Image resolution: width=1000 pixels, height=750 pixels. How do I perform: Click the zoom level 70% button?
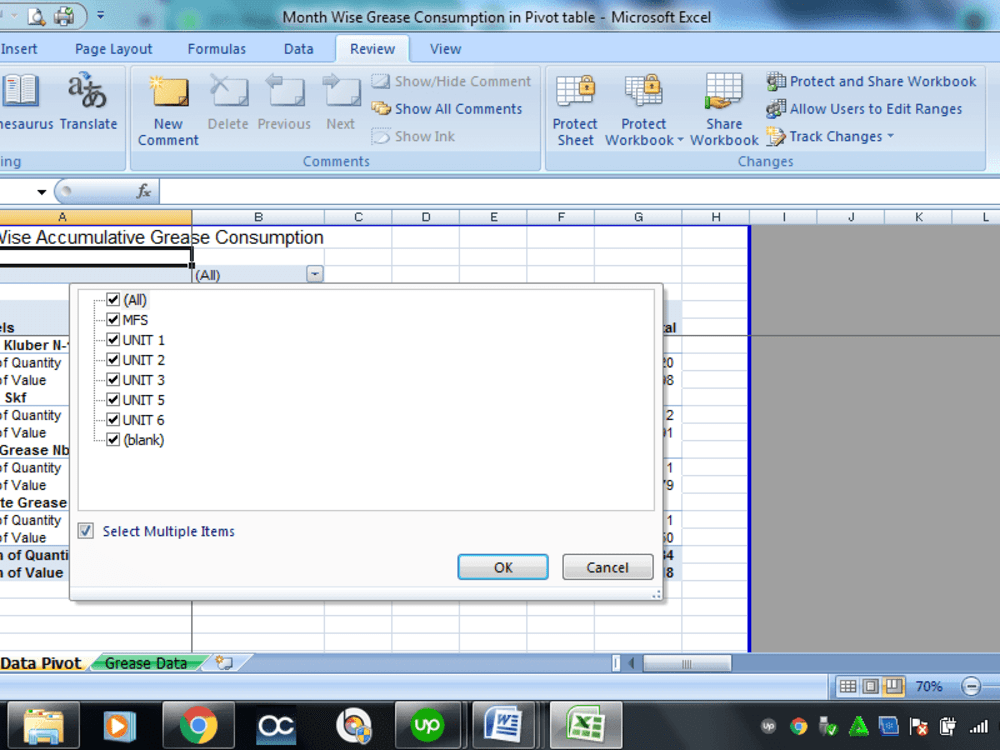click(929, 687)
